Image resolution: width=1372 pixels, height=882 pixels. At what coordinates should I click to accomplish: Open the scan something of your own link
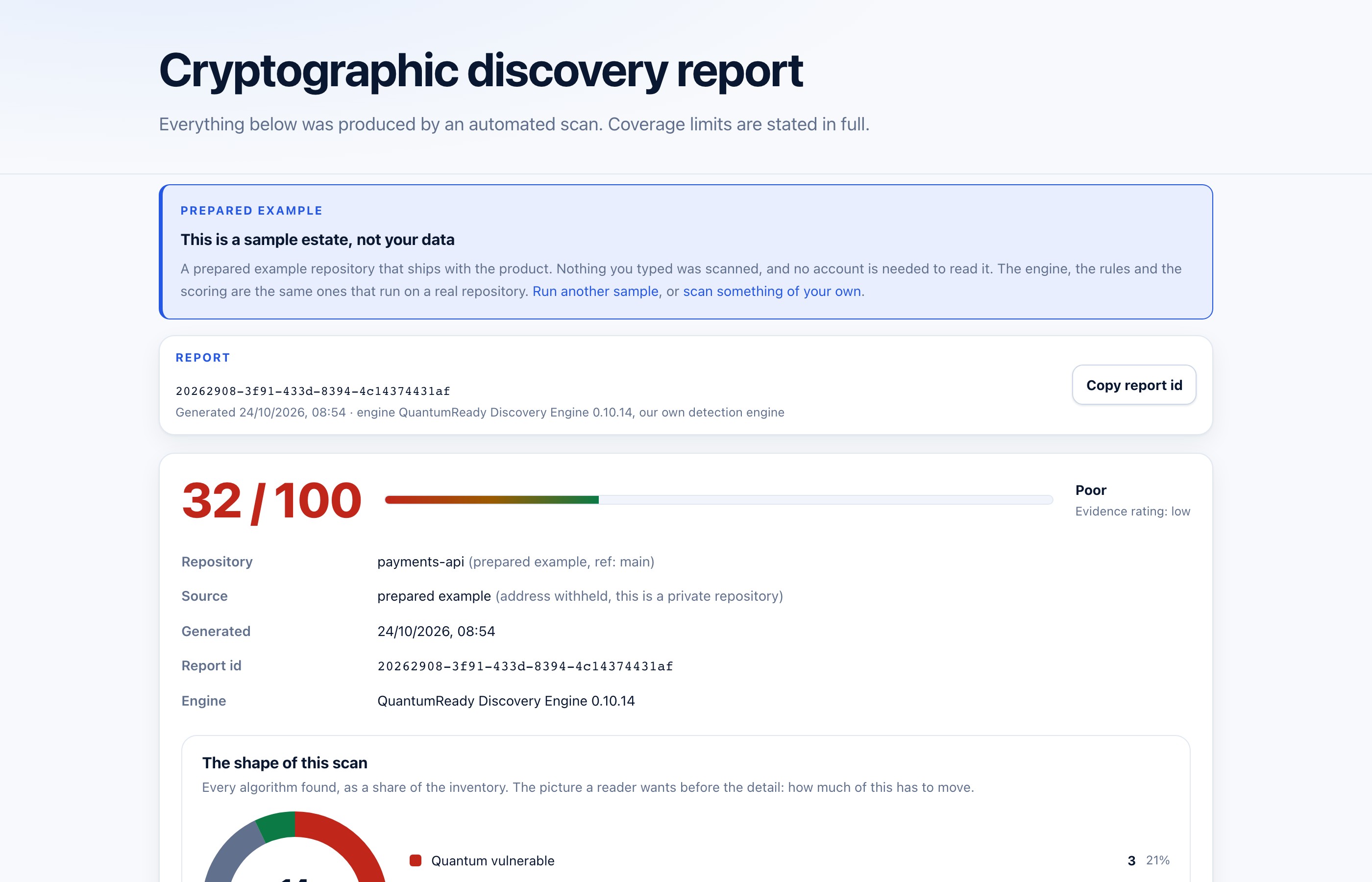[x=772, y=291]
